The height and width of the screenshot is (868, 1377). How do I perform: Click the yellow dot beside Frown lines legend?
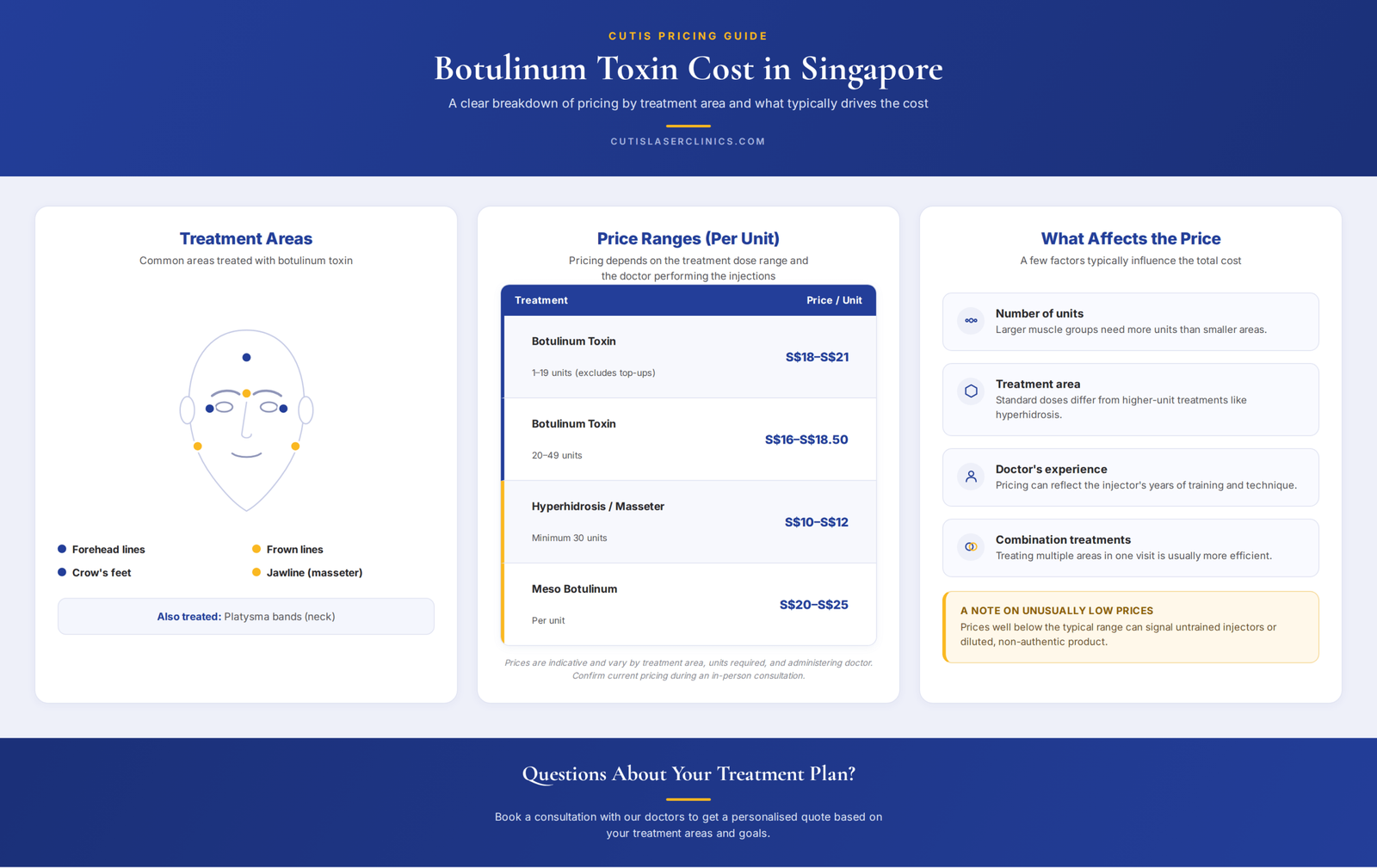256,549
